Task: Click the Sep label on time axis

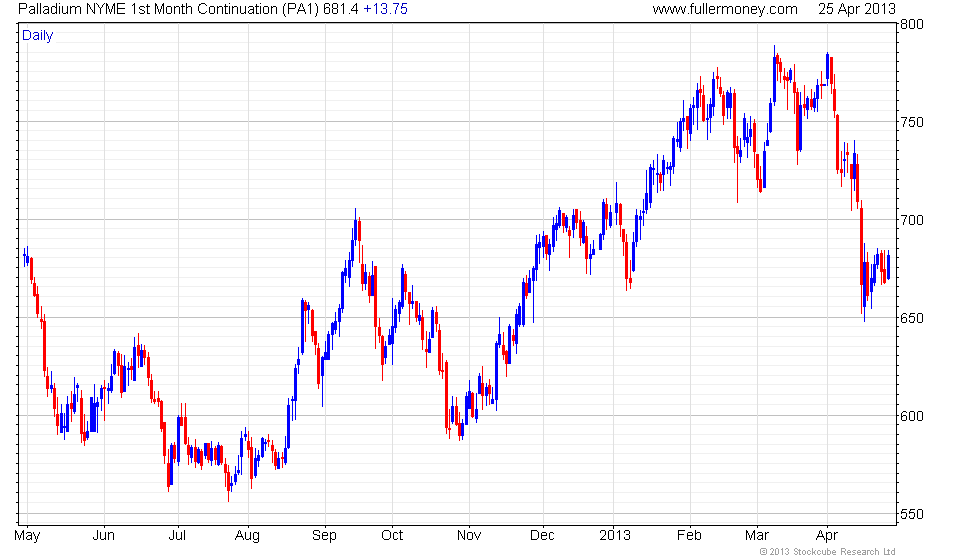Action: tap(324, 536)
